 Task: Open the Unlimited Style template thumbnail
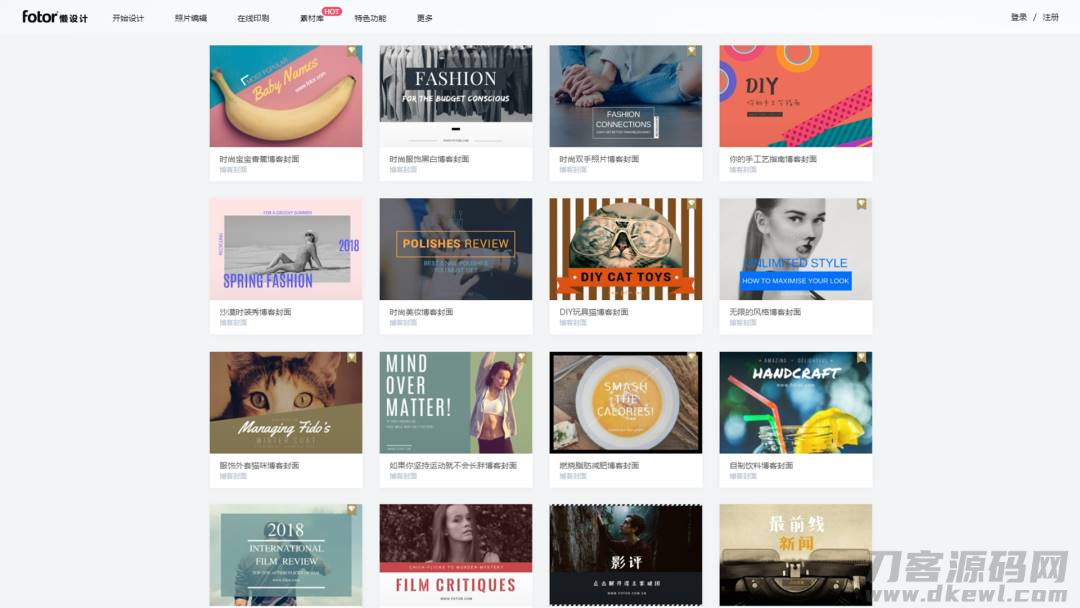(796, 249)
